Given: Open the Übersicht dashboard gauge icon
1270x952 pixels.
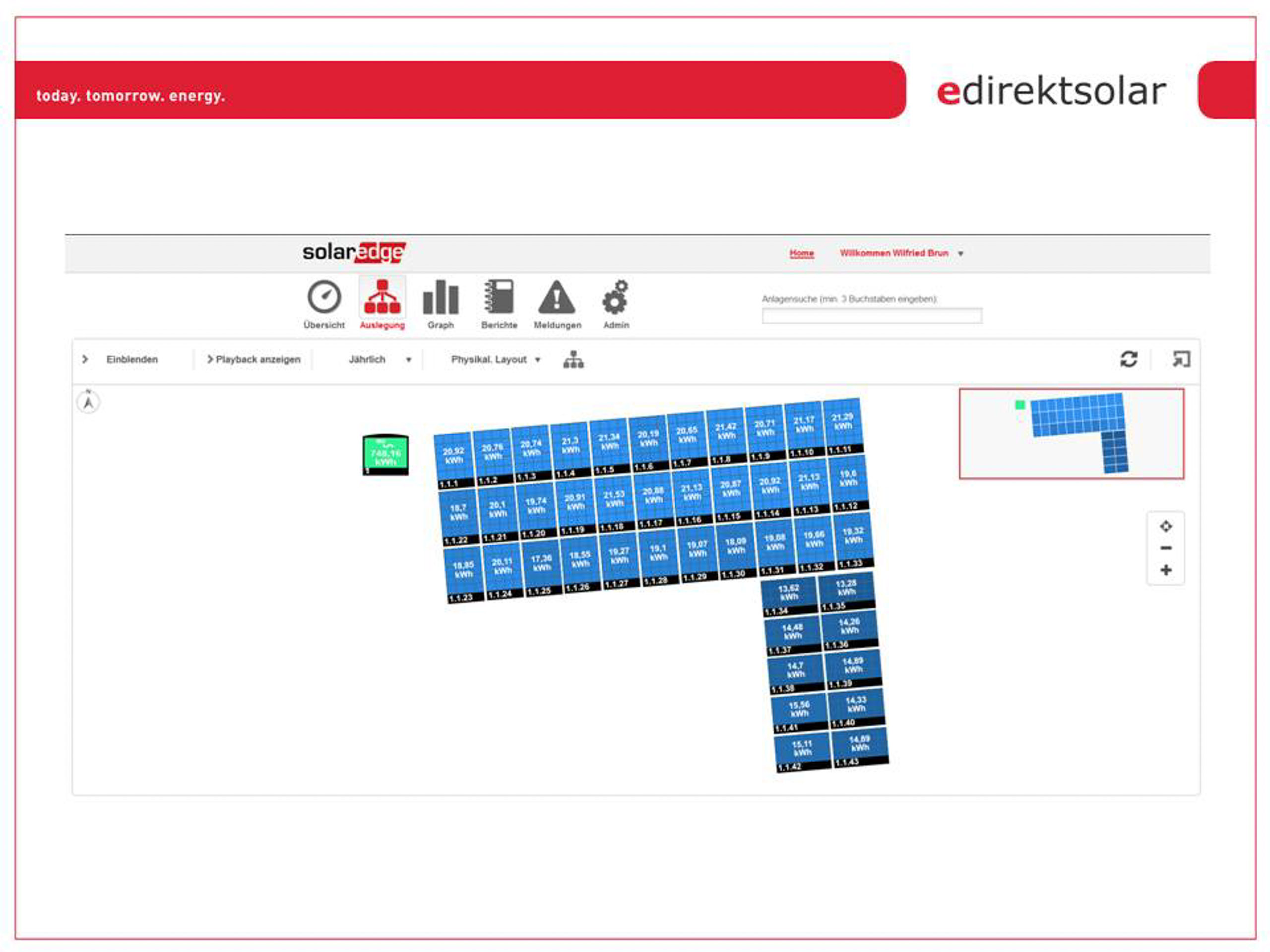Looking at the screenshot, I should pos(324,297).
